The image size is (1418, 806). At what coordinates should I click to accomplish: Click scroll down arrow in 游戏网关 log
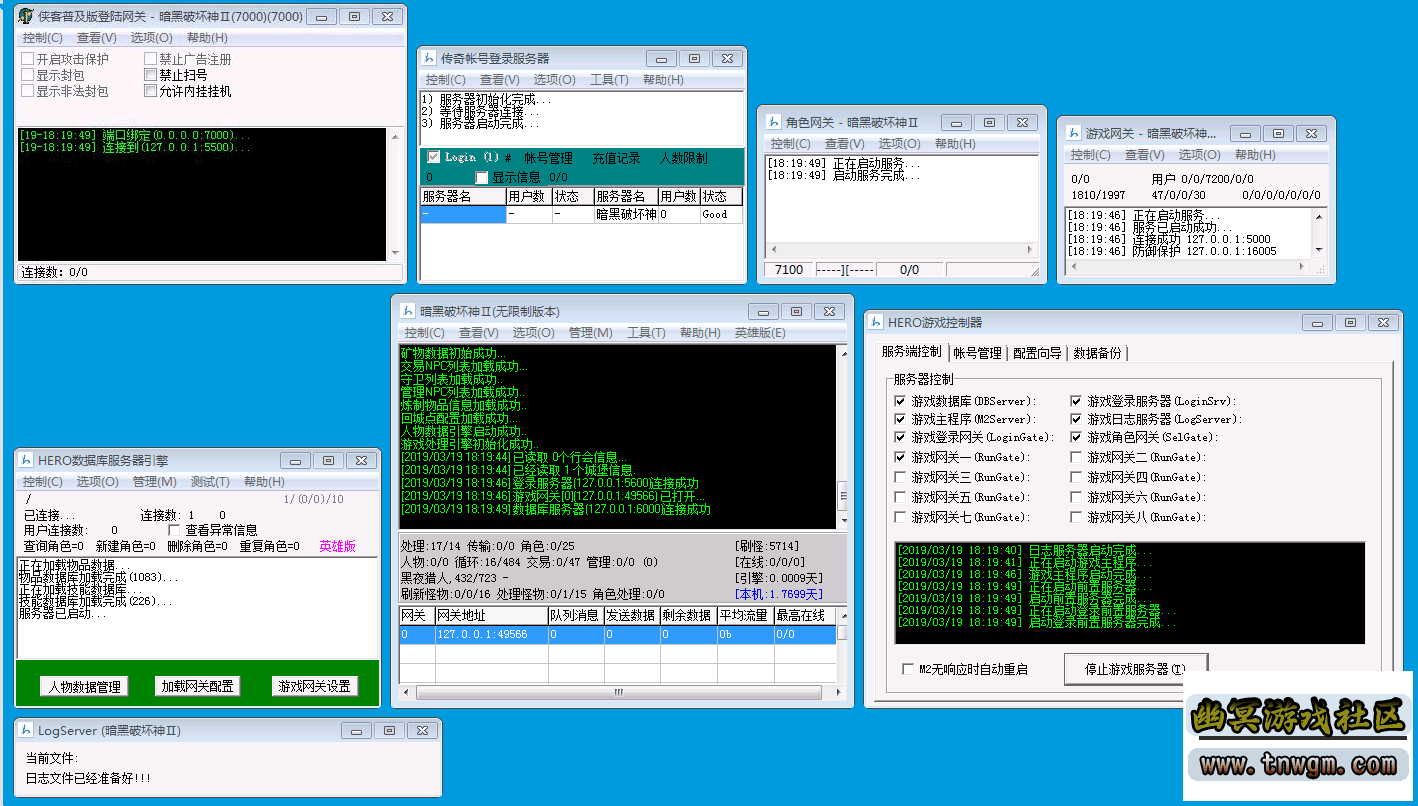click(x=1319, y=250)
